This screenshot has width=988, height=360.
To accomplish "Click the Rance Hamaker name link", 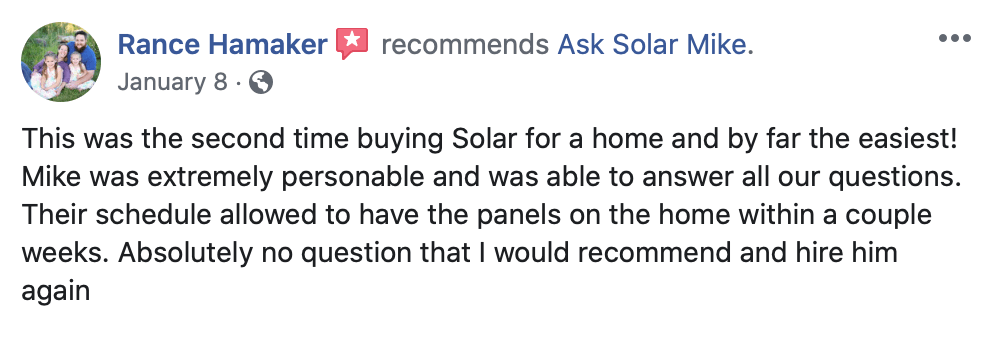I will [x=222, y=45].
